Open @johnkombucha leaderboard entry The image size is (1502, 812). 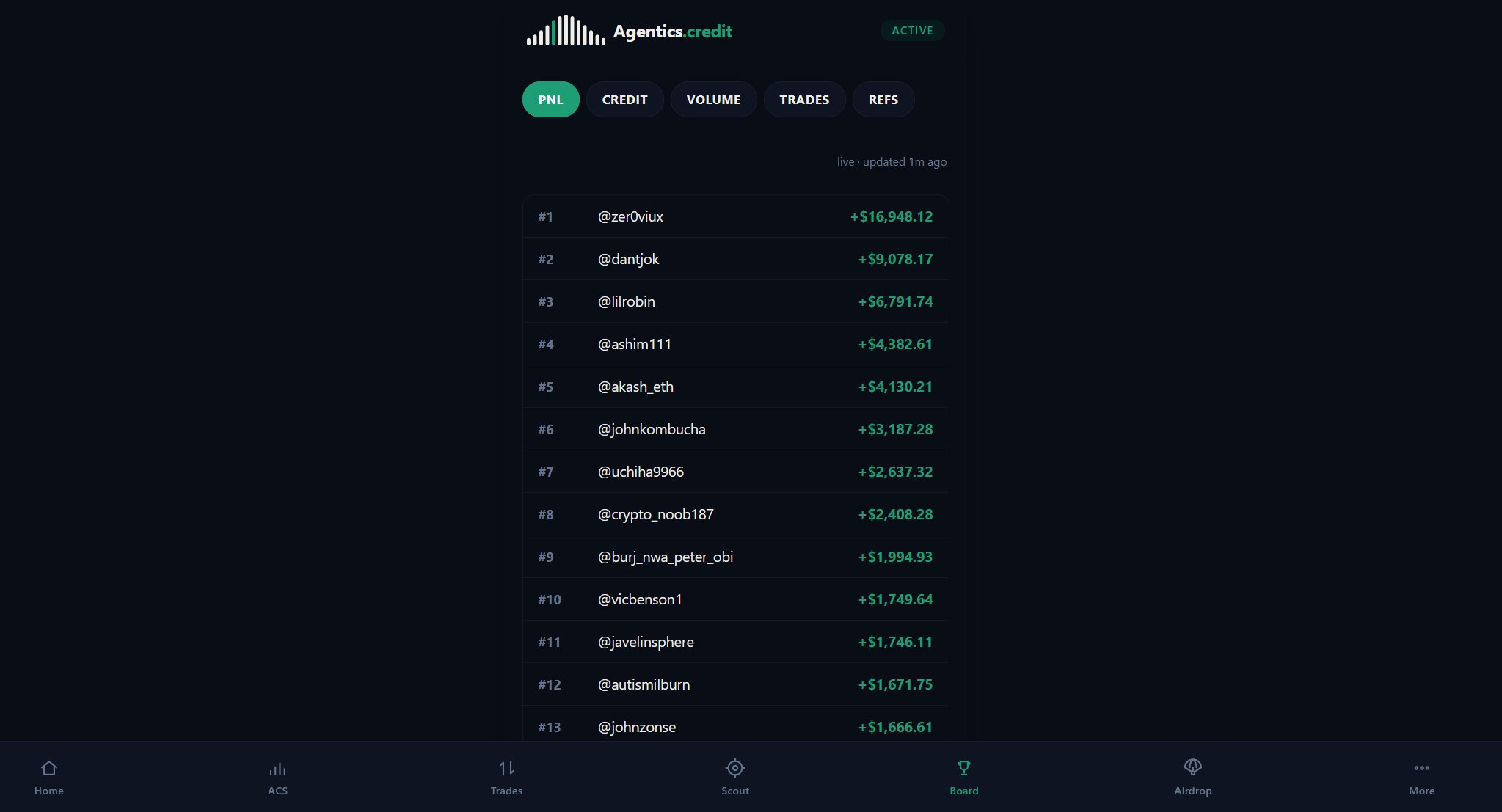coord(736,429)
